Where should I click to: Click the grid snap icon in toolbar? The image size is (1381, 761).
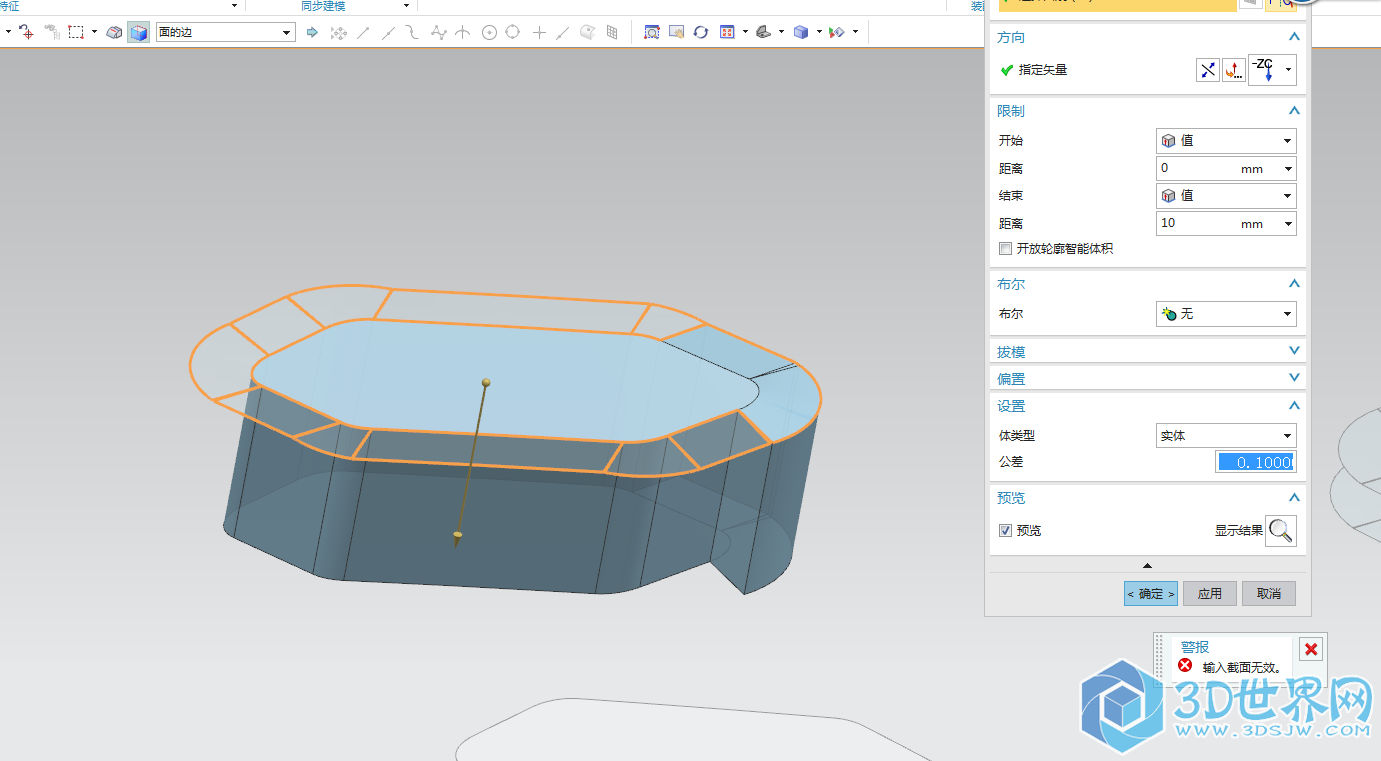click(613, 32)
